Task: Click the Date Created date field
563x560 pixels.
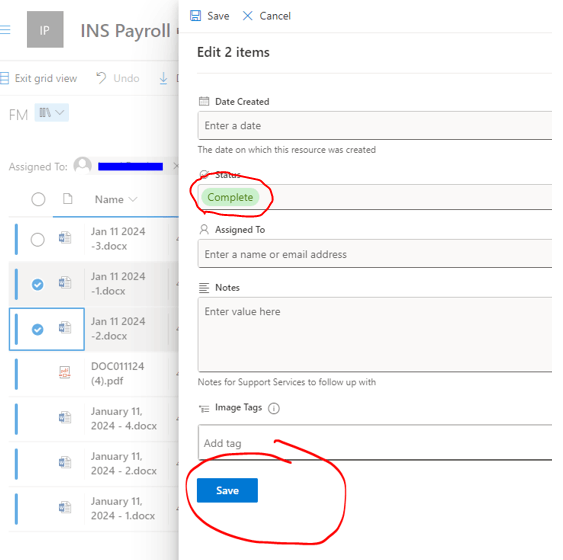Action: [374, 126]
